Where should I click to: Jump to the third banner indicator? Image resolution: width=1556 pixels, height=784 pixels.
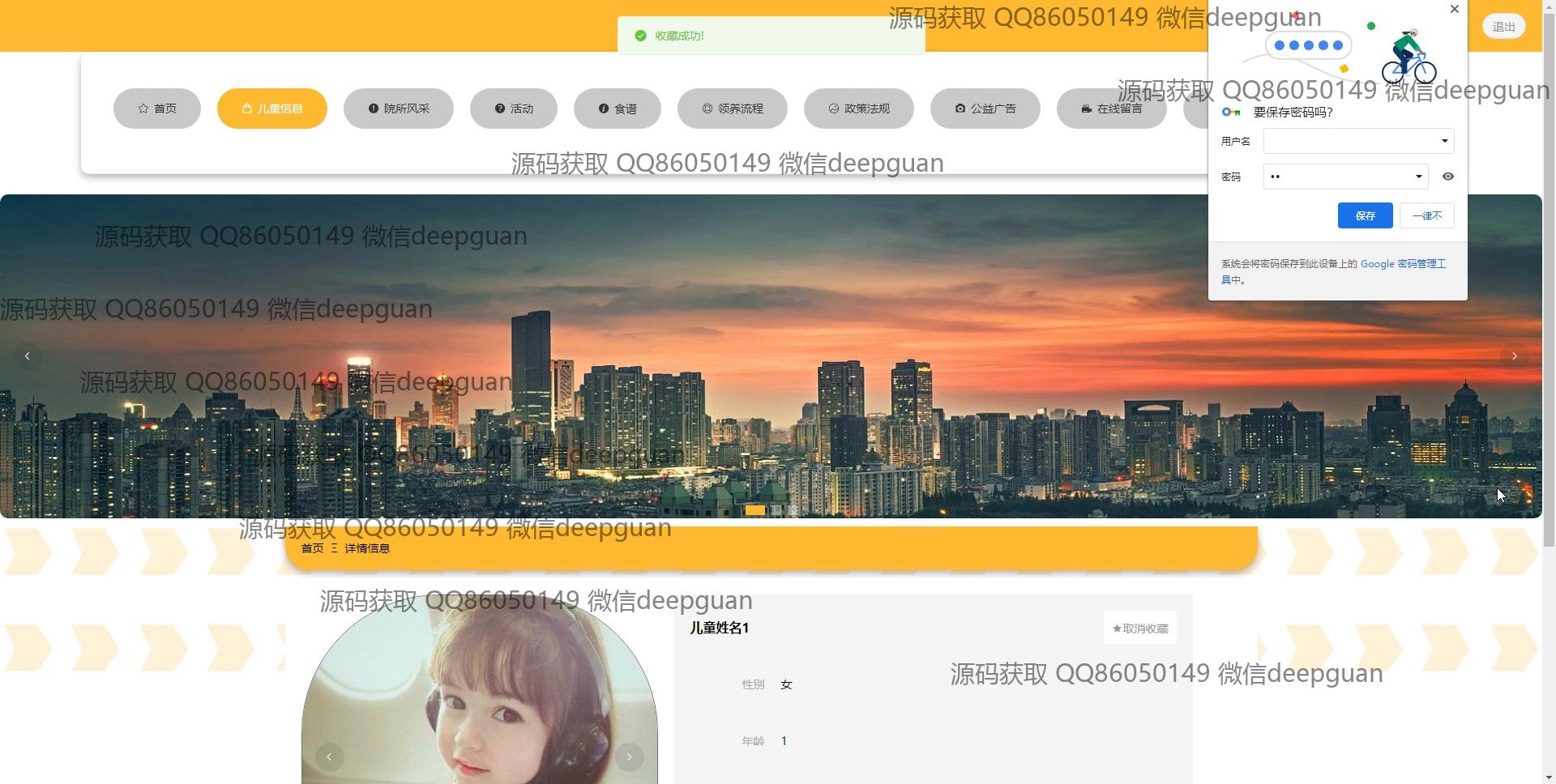pos(793,510)
